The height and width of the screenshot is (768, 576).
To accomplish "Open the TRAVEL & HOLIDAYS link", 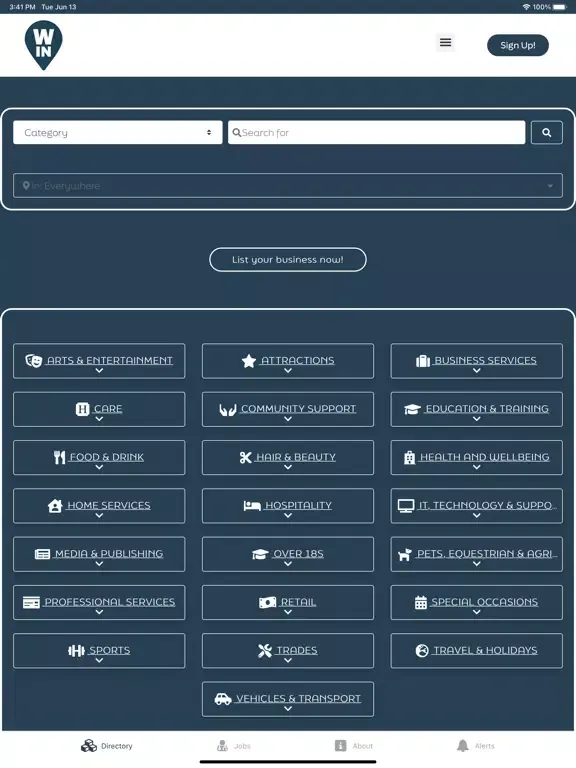I will point(485,650).
